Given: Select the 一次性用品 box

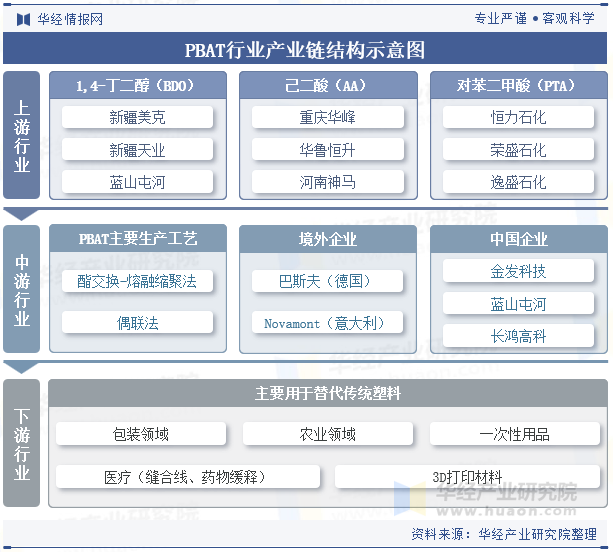Looking at the screenshot, I should 515,434.
